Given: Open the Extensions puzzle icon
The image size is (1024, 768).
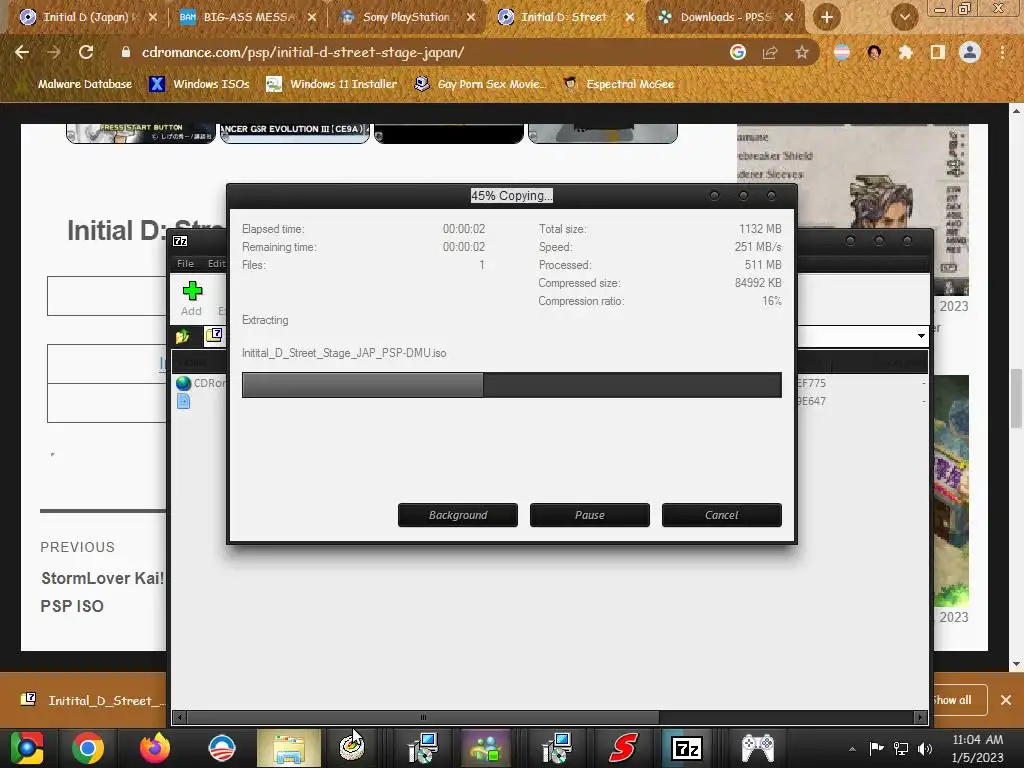Looking at the screenshot, I should [x=906, y=52].
